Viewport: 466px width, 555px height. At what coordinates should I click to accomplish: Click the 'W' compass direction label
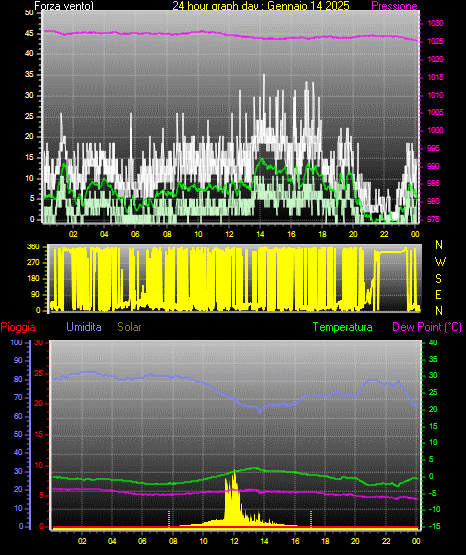[x=440, y=262]
